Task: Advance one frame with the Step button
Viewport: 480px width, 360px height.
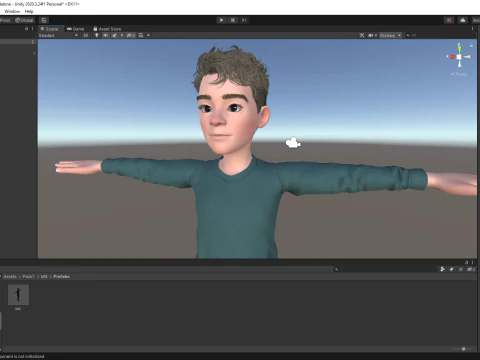Action: click(x=244, y=20)
